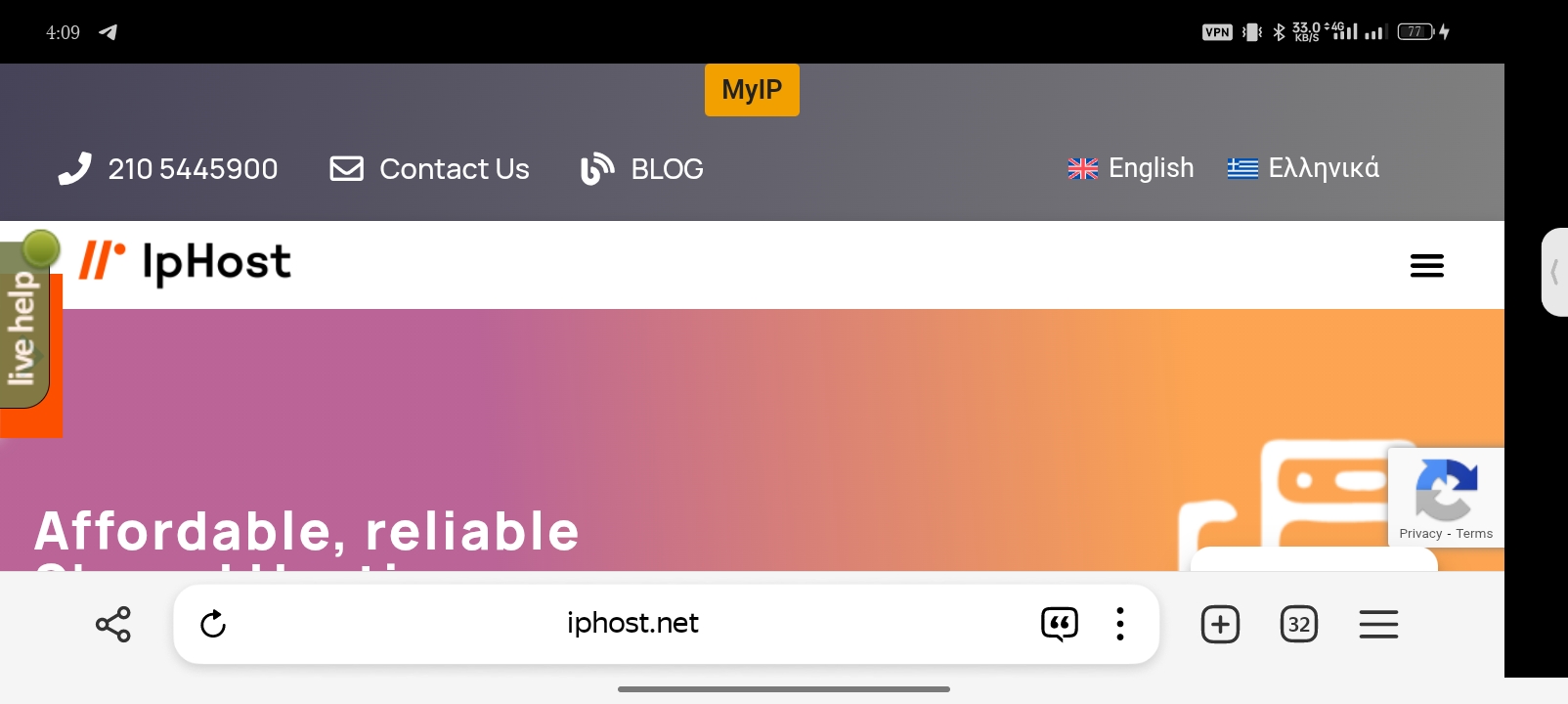Switch language to English
Image resolution: width=1568 pixels, height=704 pixels.
tap(1131, 168)
